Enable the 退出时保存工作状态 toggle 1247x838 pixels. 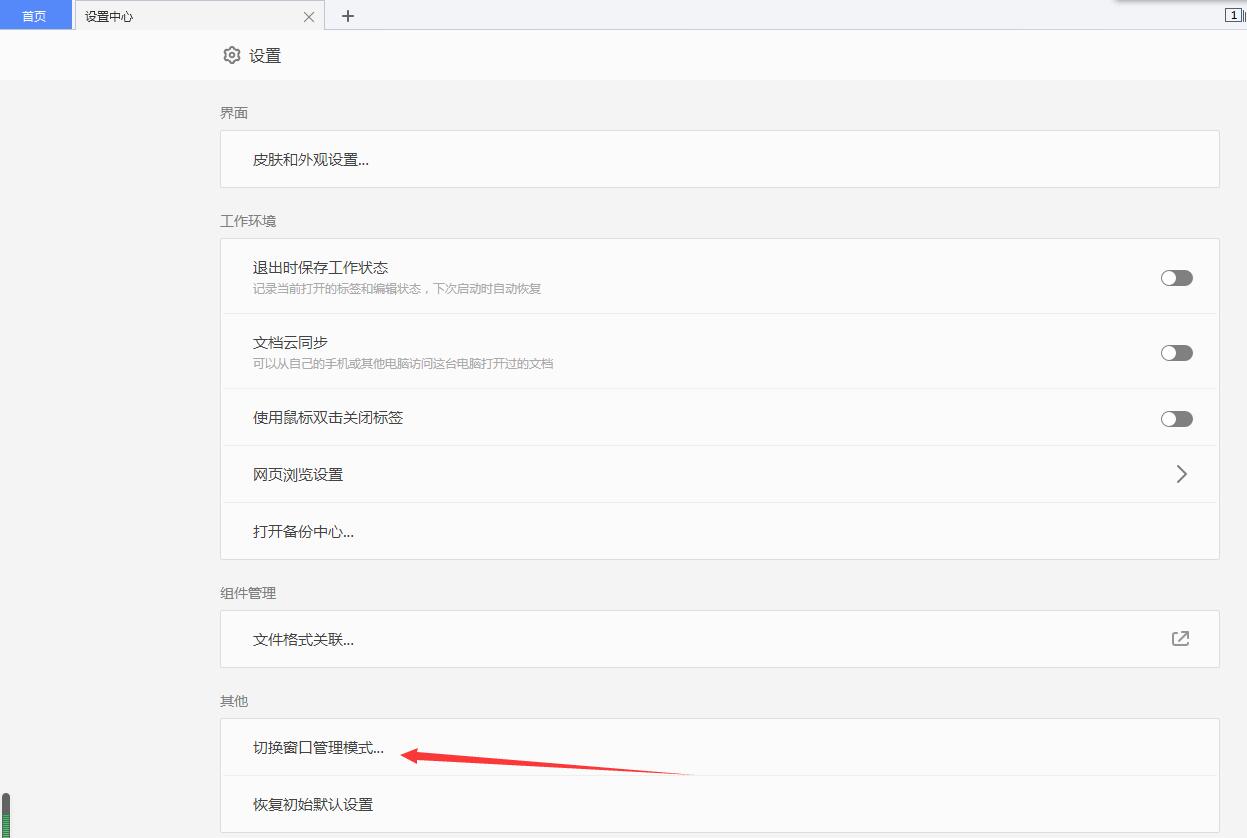point(1176,278)
